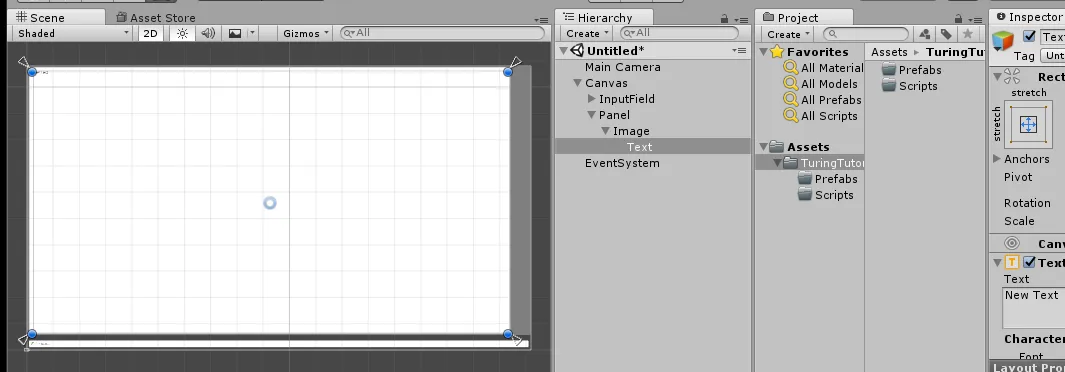Collapse the Panel object

592,115
